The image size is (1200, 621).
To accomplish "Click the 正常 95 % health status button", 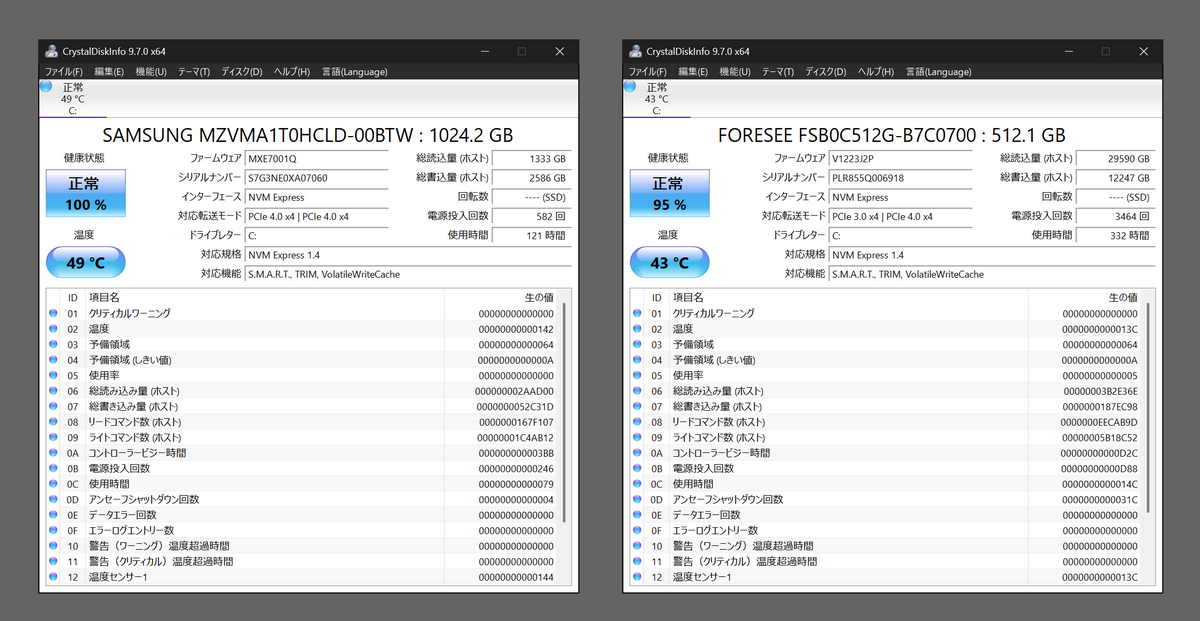I will [x=670, y=193].
